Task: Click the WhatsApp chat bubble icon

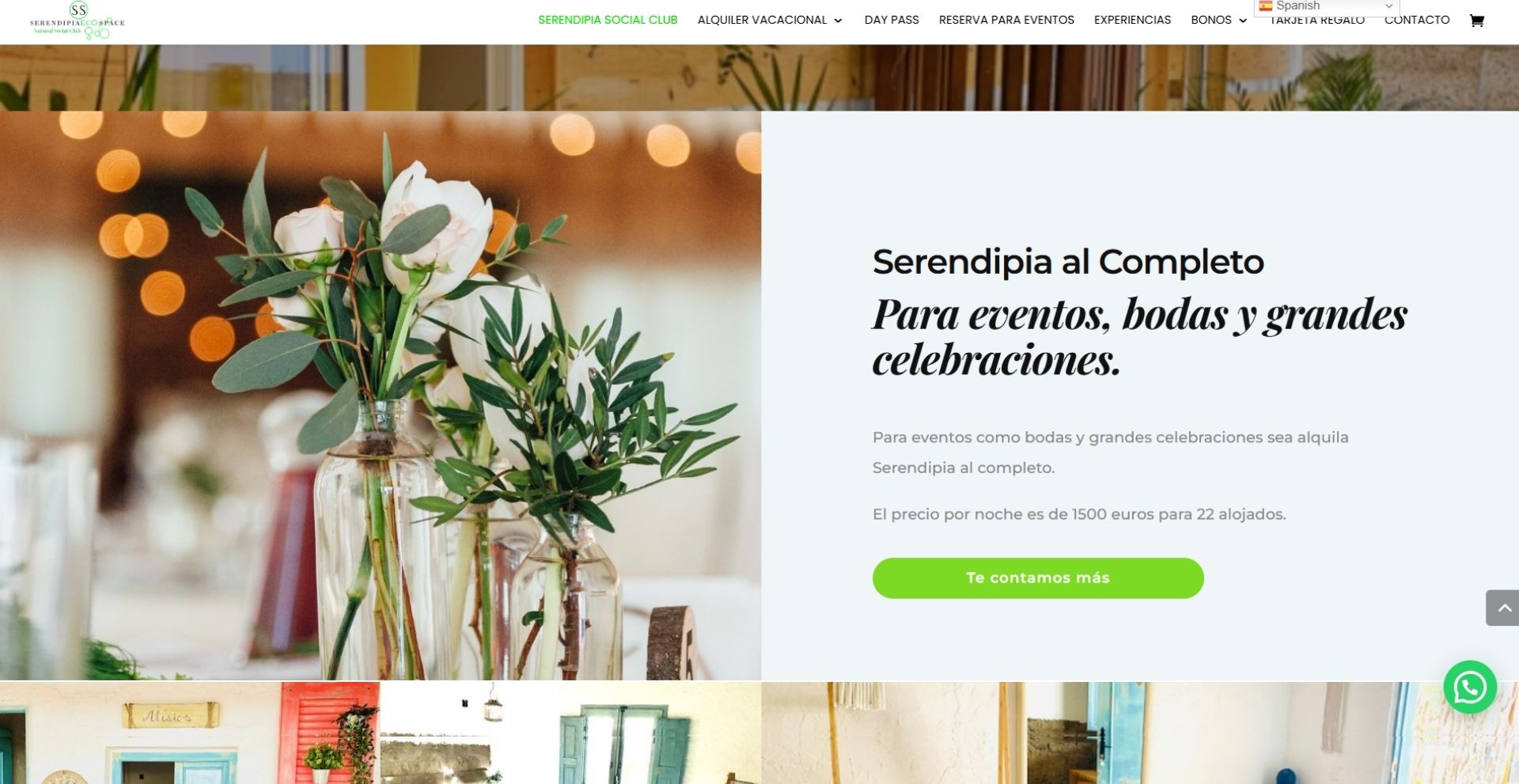Action: click(x=1470, y=687)
